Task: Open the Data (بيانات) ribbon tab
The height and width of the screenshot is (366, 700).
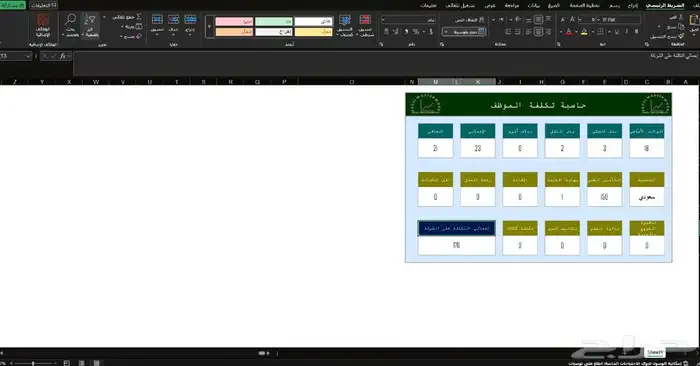Action: 533,5
